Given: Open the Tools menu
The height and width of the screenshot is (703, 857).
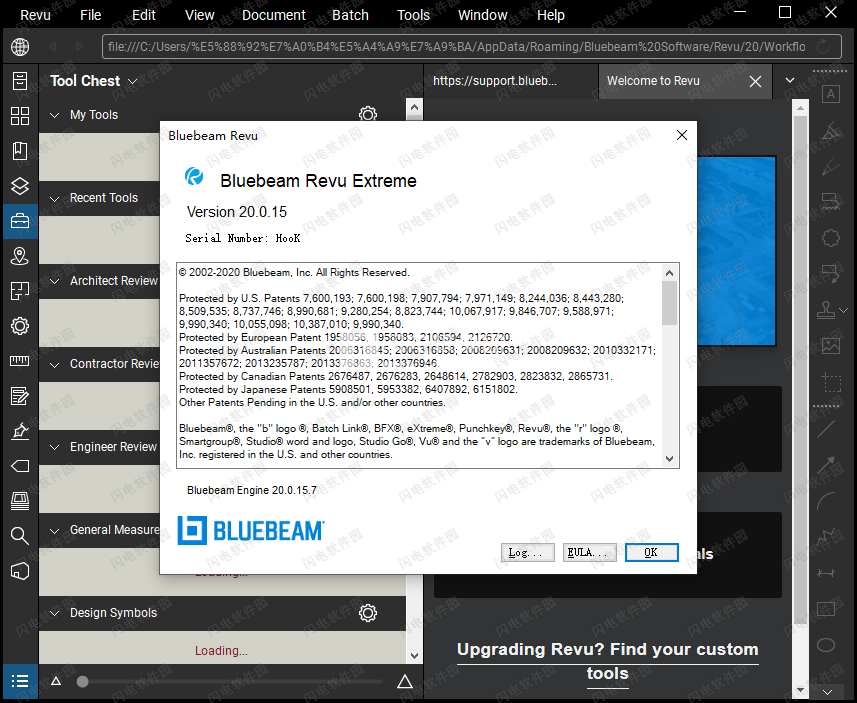Looking at the screenshot, I should point(413,15).
